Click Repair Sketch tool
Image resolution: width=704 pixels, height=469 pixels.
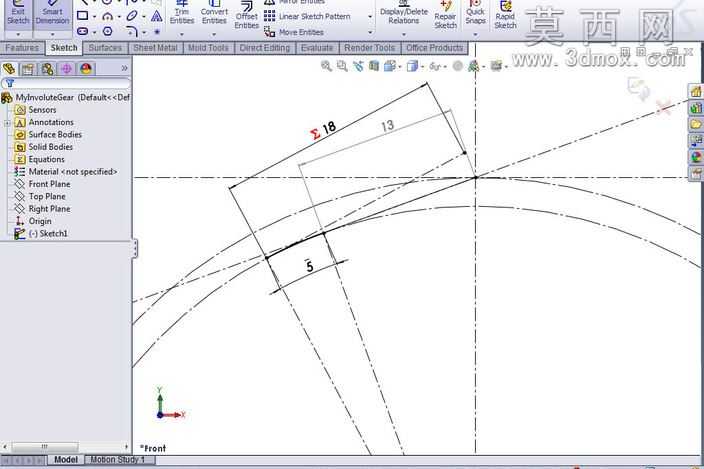(x=445, y=16)
